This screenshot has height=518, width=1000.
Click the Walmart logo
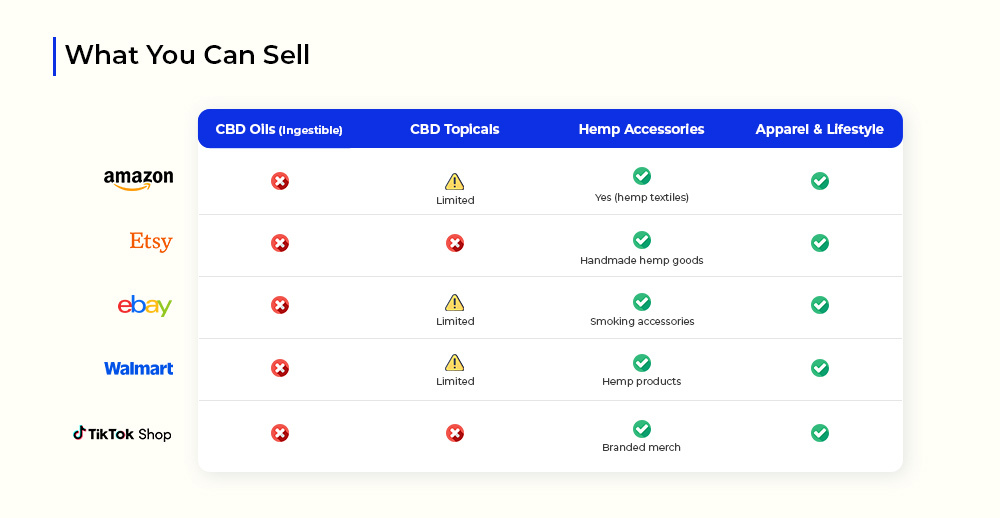click(138, 368)
